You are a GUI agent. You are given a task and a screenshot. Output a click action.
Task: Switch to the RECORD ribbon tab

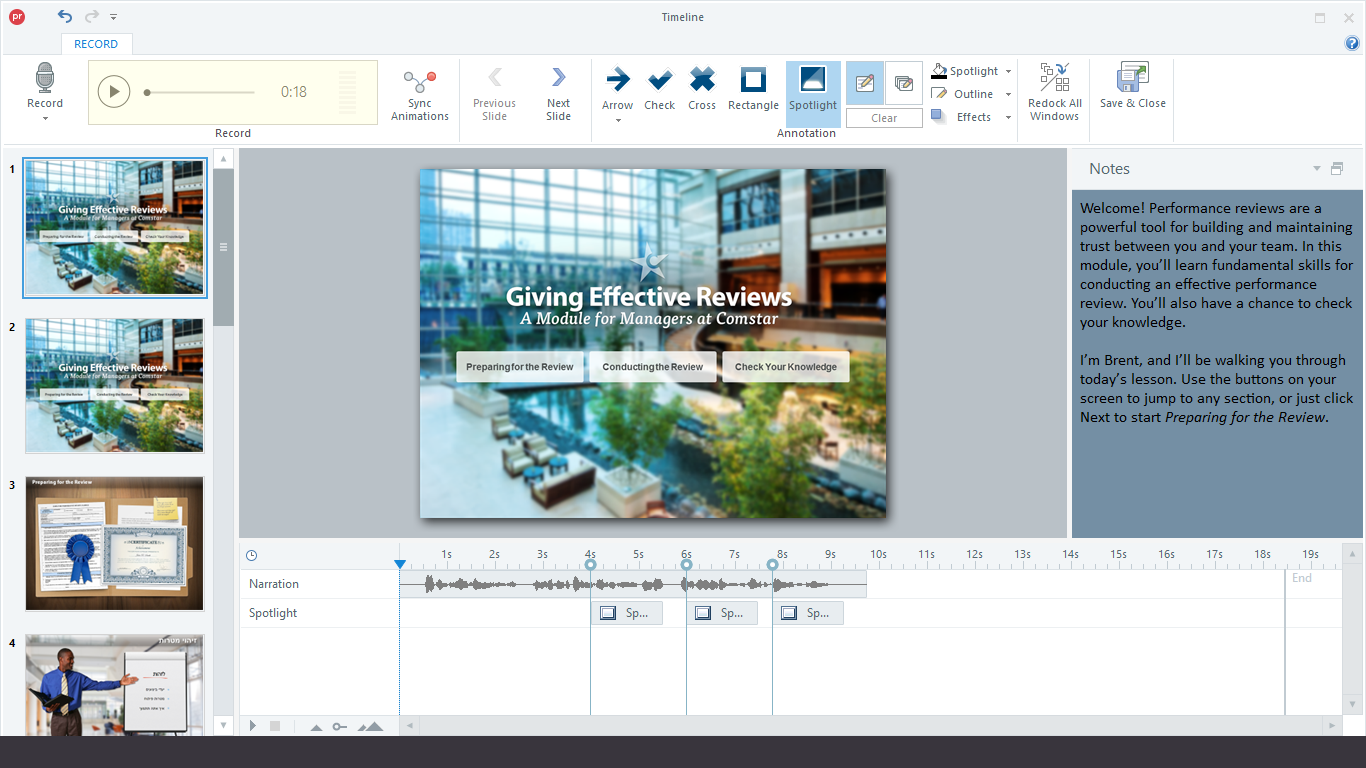(x=96, y=44)
